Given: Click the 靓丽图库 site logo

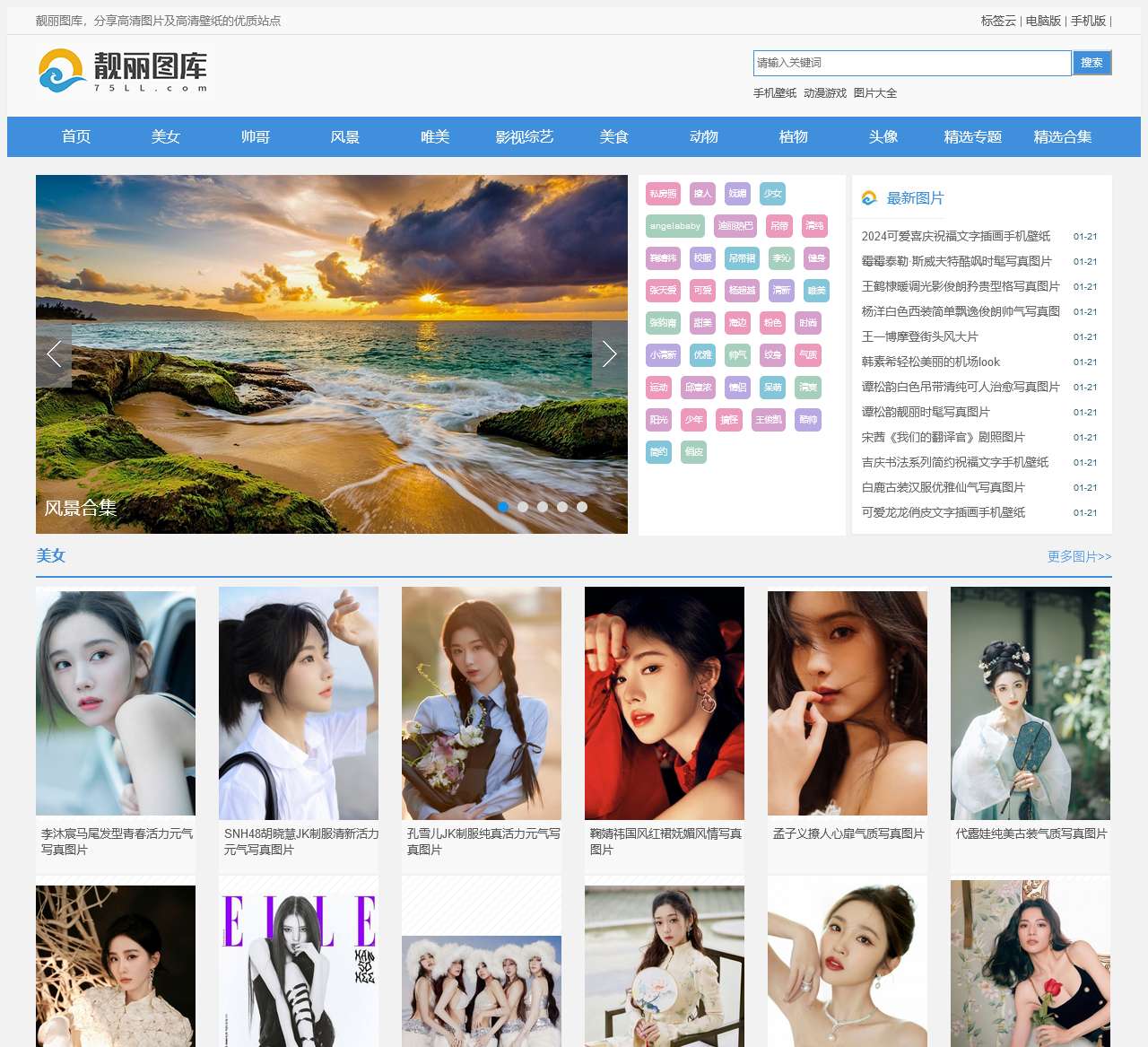Looking at the screenshot, I should click(x=123, y=72).
